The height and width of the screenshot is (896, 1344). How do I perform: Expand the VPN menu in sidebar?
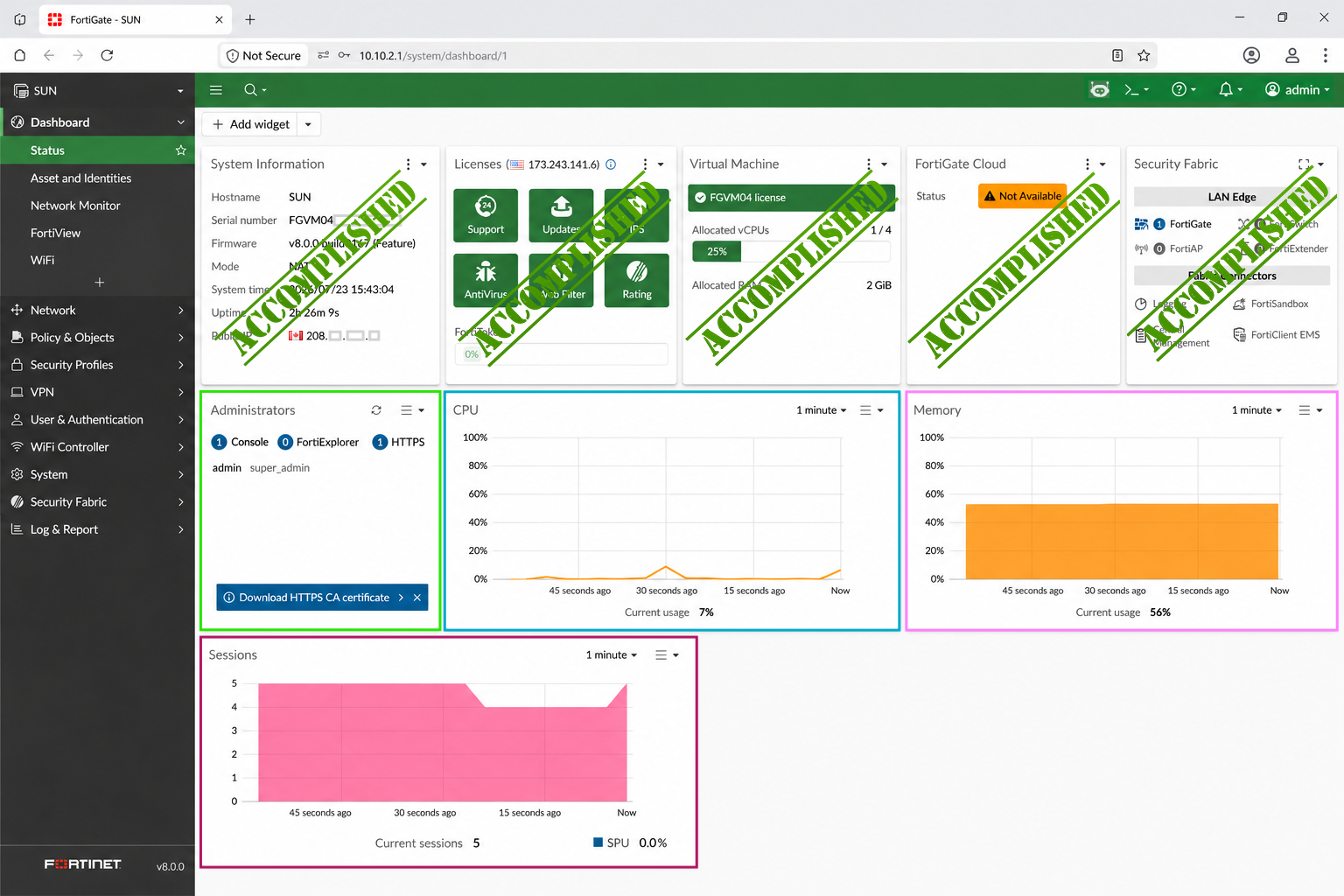[x=99, y=392]
